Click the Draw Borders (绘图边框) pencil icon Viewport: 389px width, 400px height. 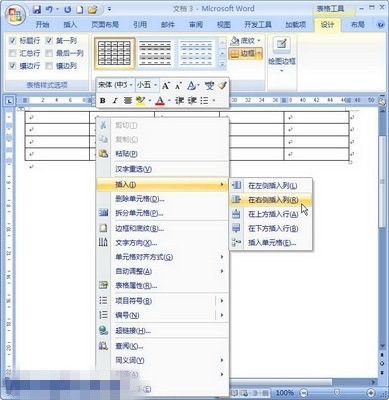(x=282, y=44)
